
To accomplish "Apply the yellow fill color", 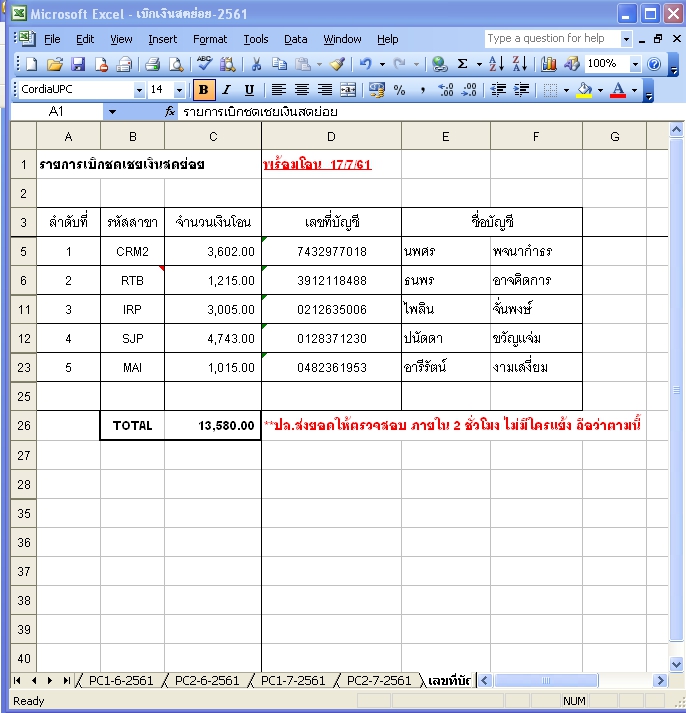I will coord(584,90).
